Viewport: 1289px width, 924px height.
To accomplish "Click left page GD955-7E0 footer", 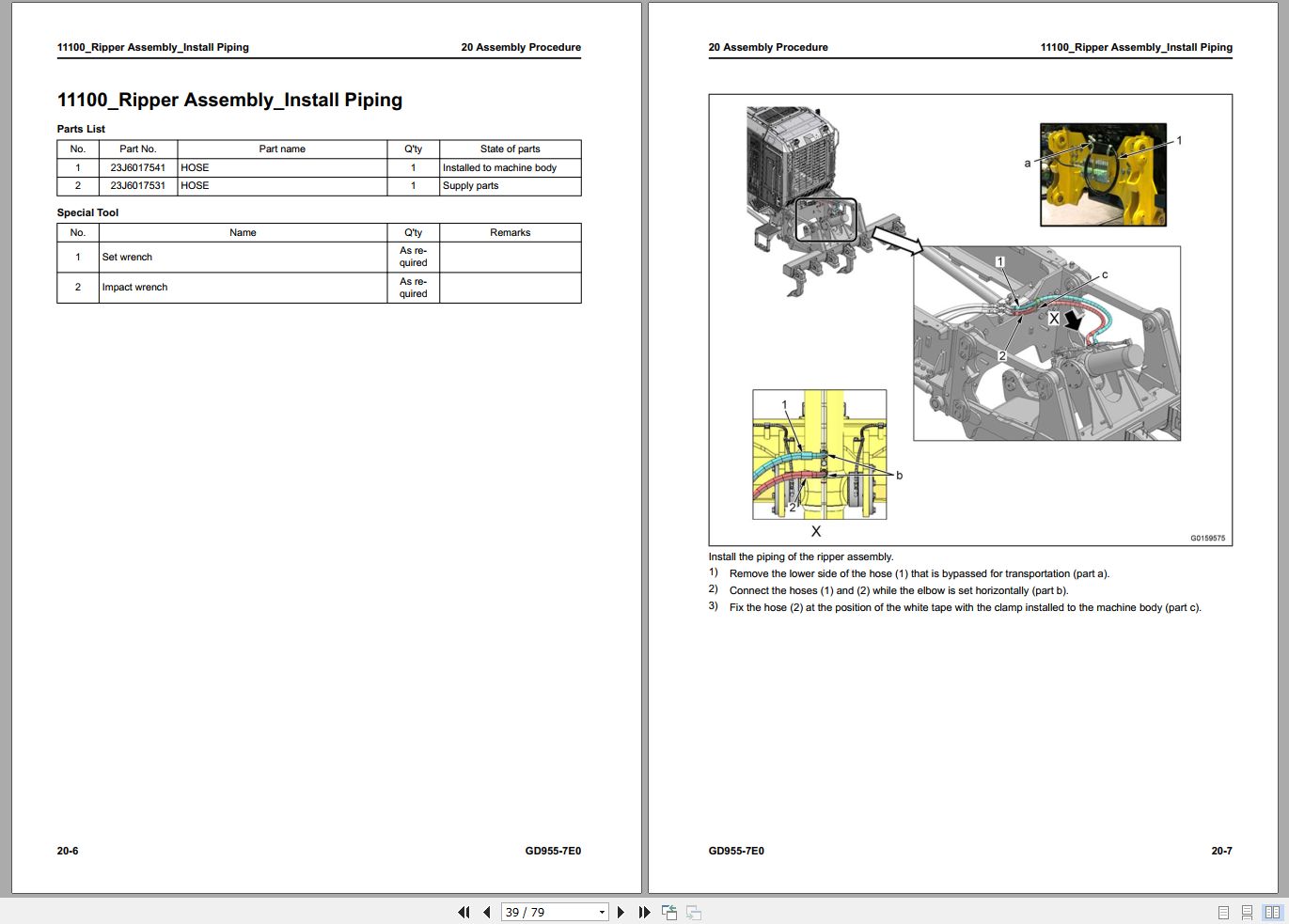I will click(x=553, y=851).
